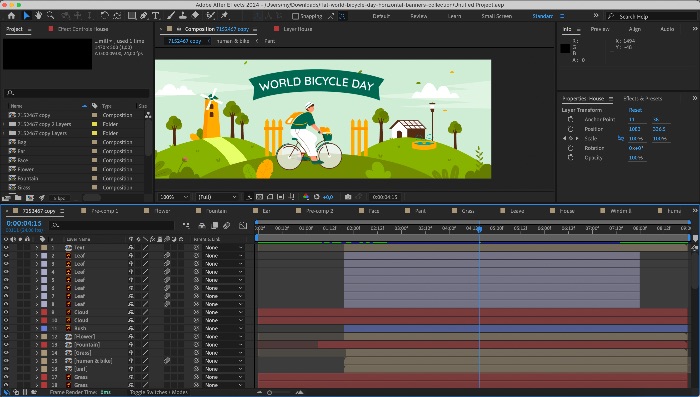Click the shy layers switch icon in timeline header

coord(202,226)
